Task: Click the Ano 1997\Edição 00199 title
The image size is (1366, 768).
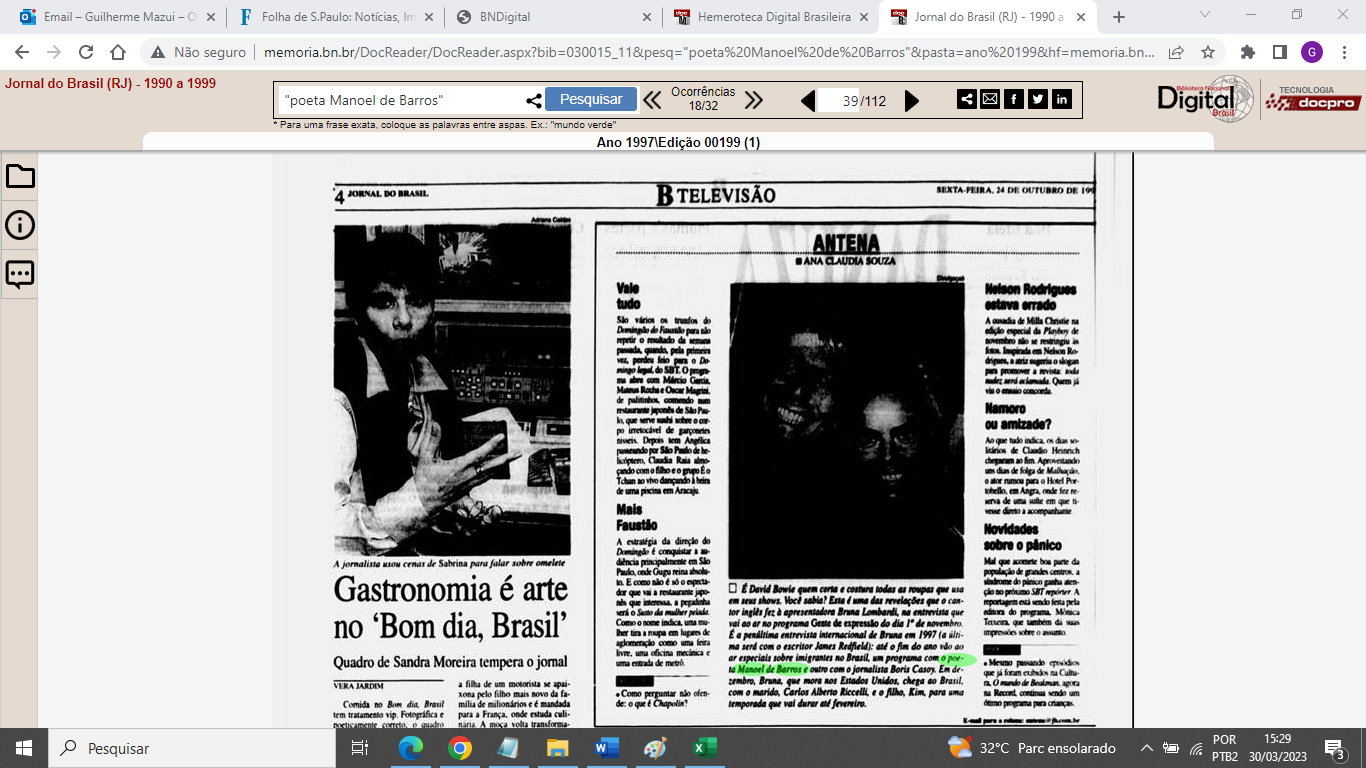Action: 678,142
